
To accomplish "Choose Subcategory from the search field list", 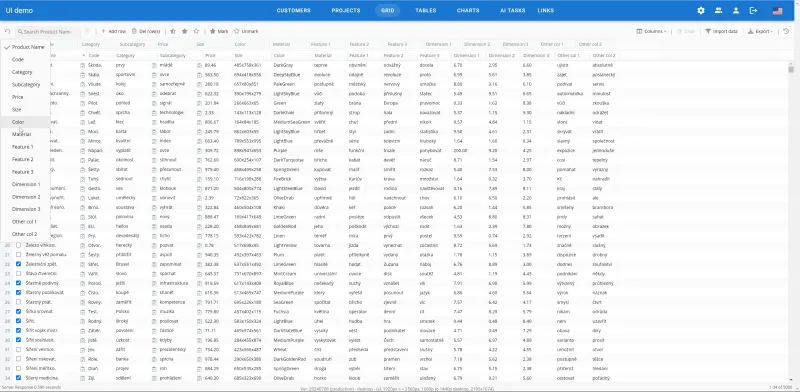I will click(25, 85).
